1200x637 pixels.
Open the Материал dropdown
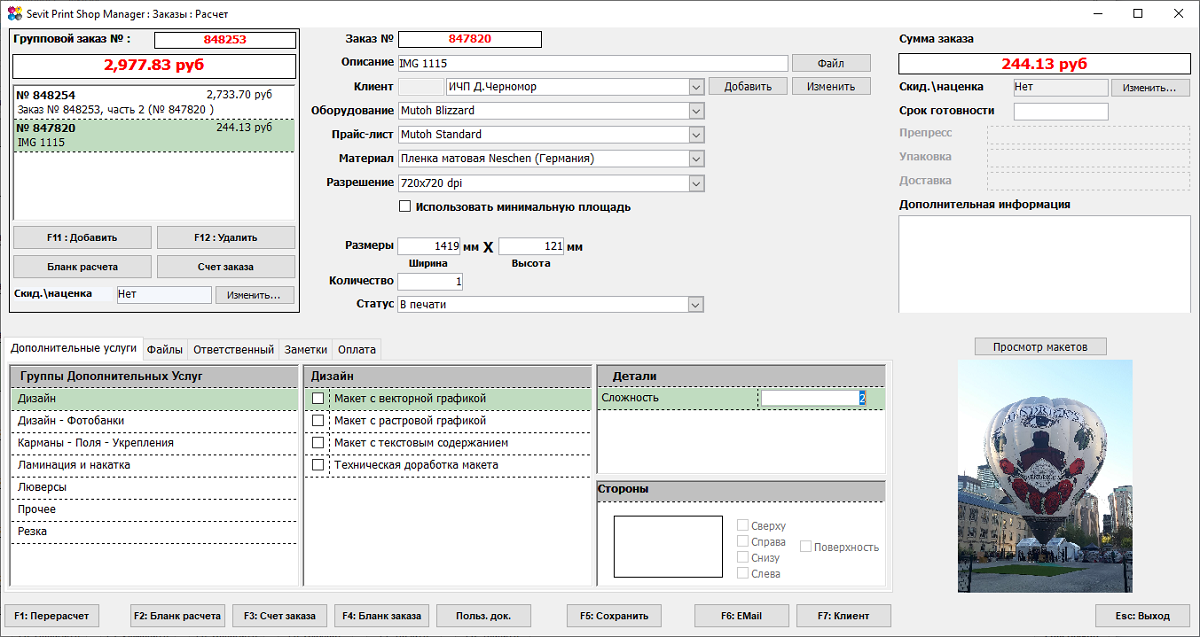696,158
